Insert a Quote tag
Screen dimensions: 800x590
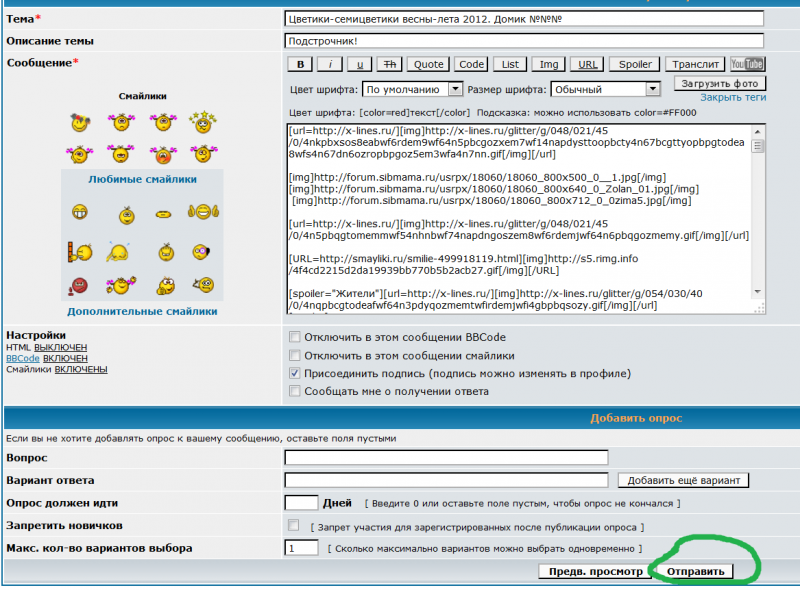pos(429,64)
